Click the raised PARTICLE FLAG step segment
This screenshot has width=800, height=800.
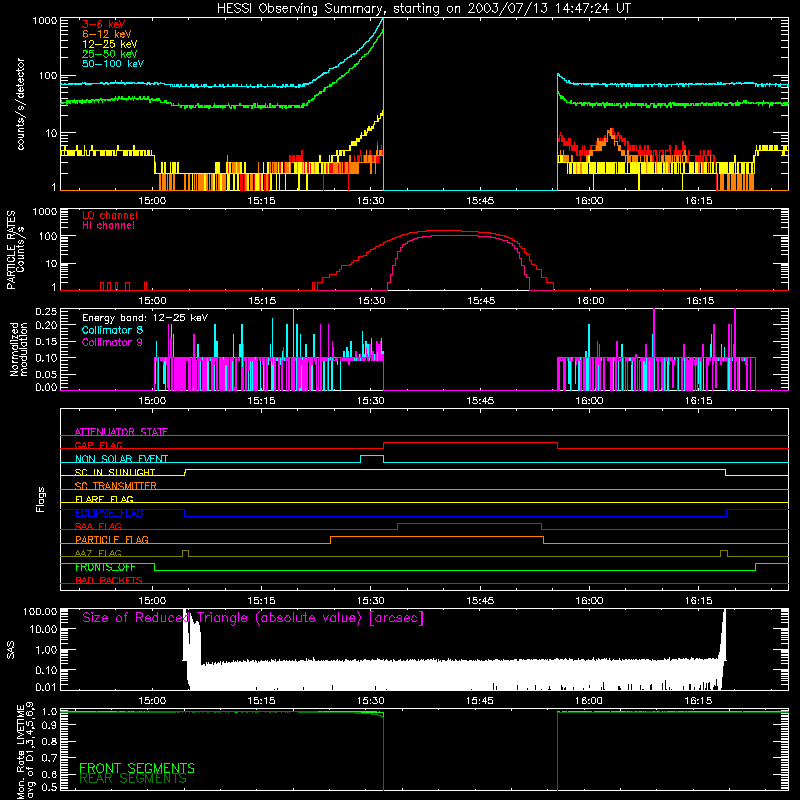click(437, 537)
